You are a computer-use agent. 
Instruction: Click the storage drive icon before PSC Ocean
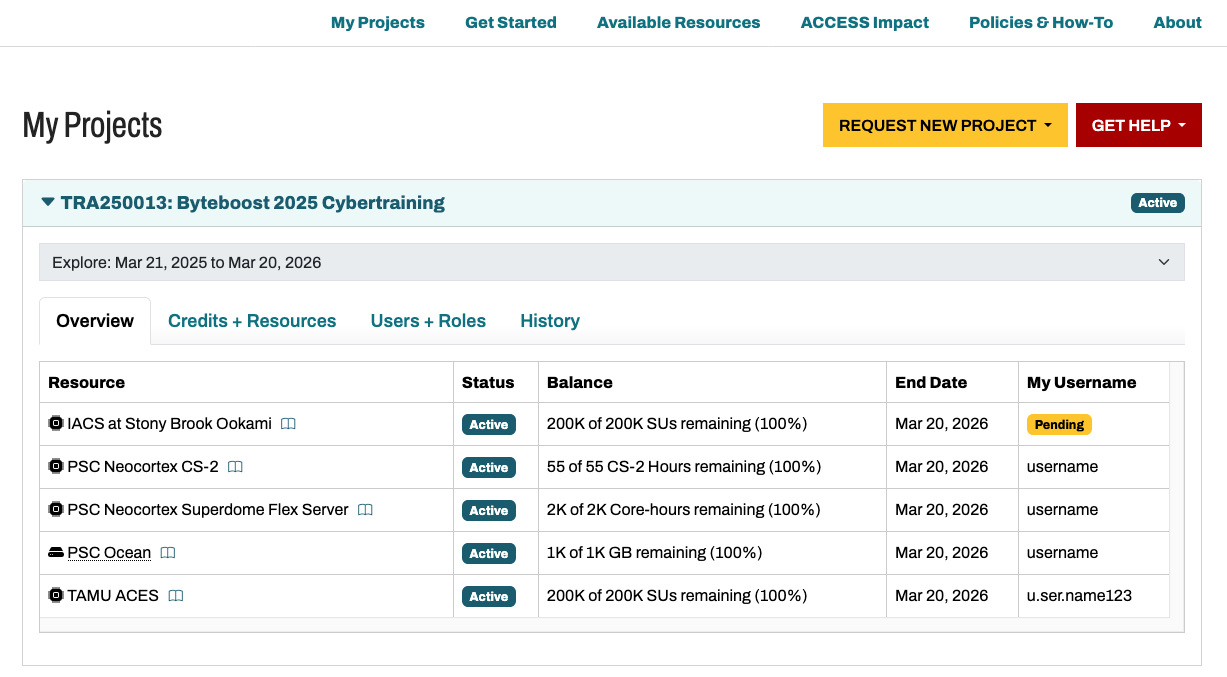click(56, 553)
